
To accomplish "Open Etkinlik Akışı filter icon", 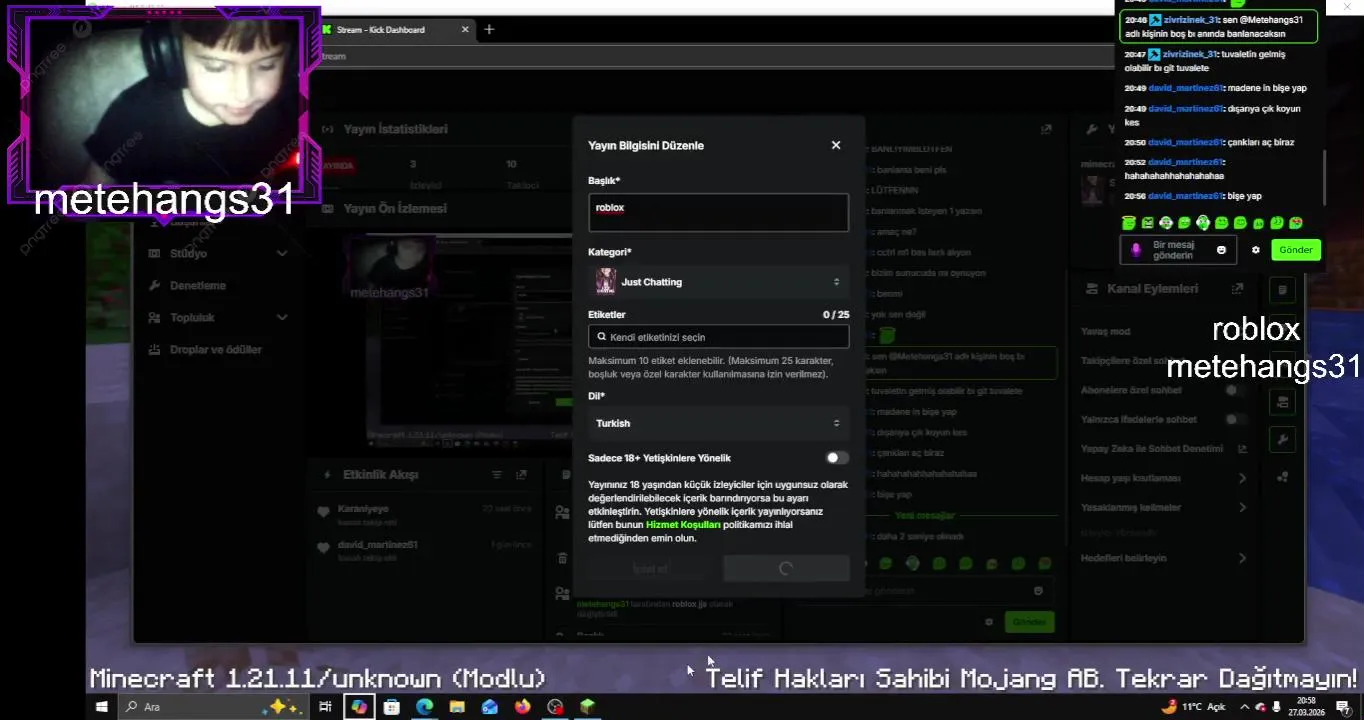I will point(497,475).
